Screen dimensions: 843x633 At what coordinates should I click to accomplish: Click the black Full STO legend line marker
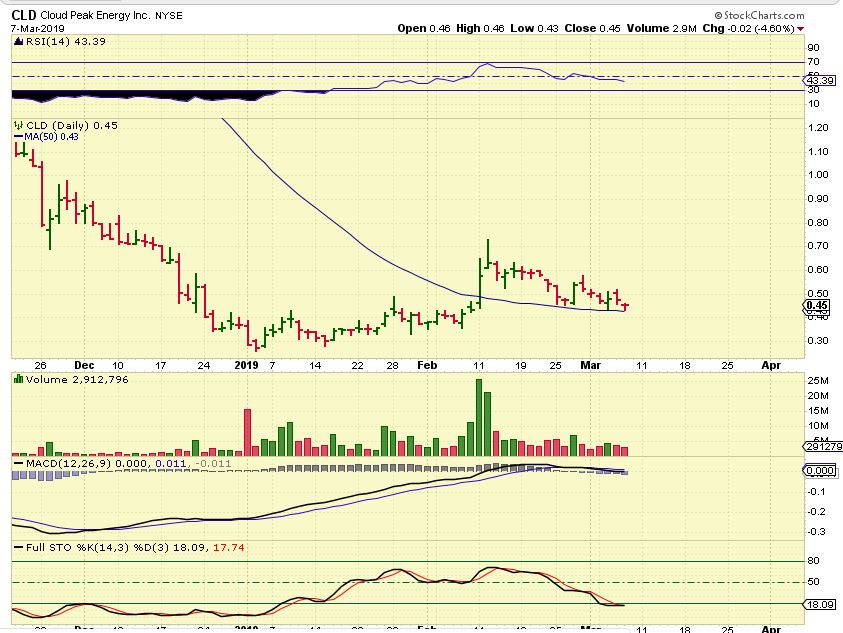tap(19, 547)
